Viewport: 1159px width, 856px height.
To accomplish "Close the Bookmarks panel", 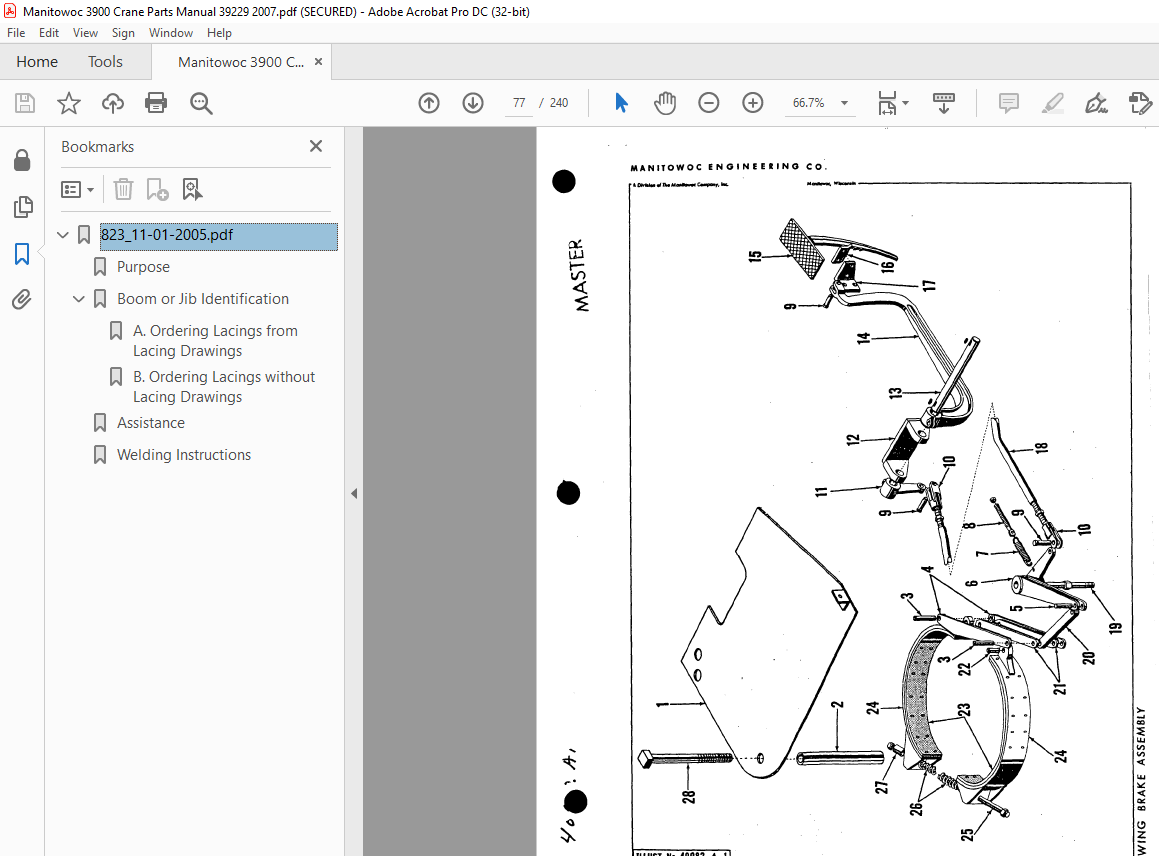I will [316, 146].
